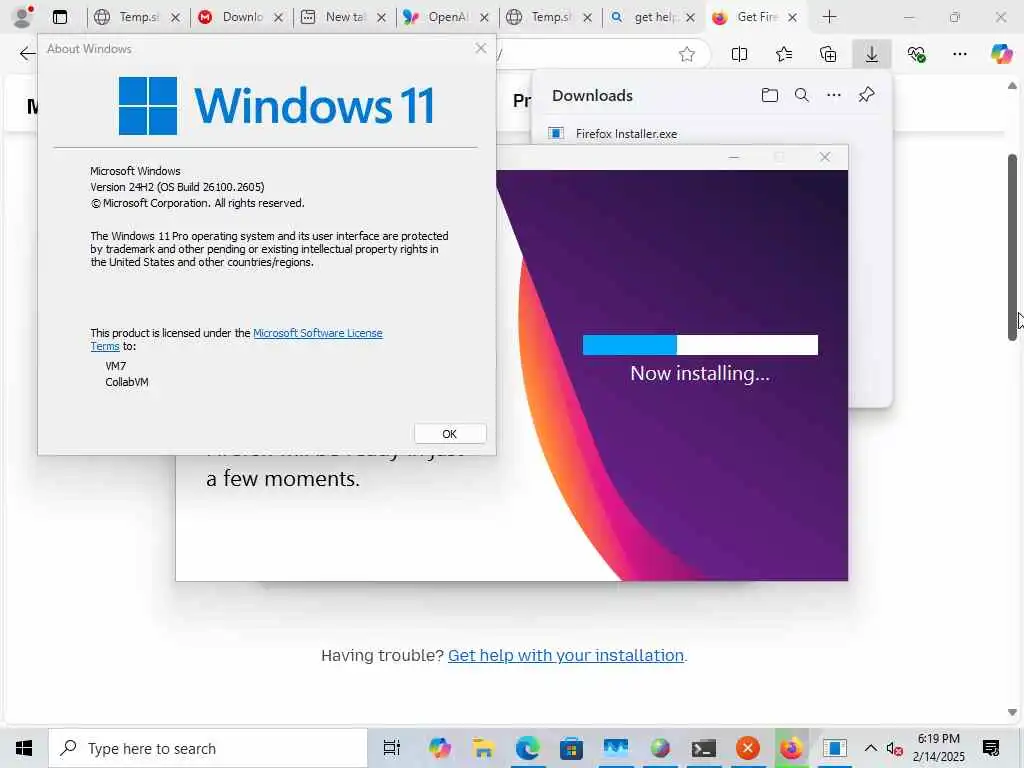Image resolution: width=1024 pixels, height=768 pixels.
Task: Open the Edge tab actions menu icon
Action: tap(60, 17)
